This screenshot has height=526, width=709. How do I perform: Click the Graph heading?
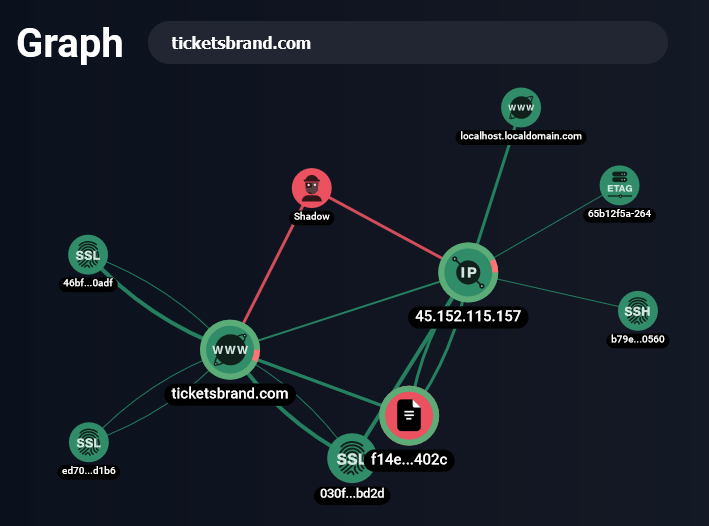[x=70, y=44]
